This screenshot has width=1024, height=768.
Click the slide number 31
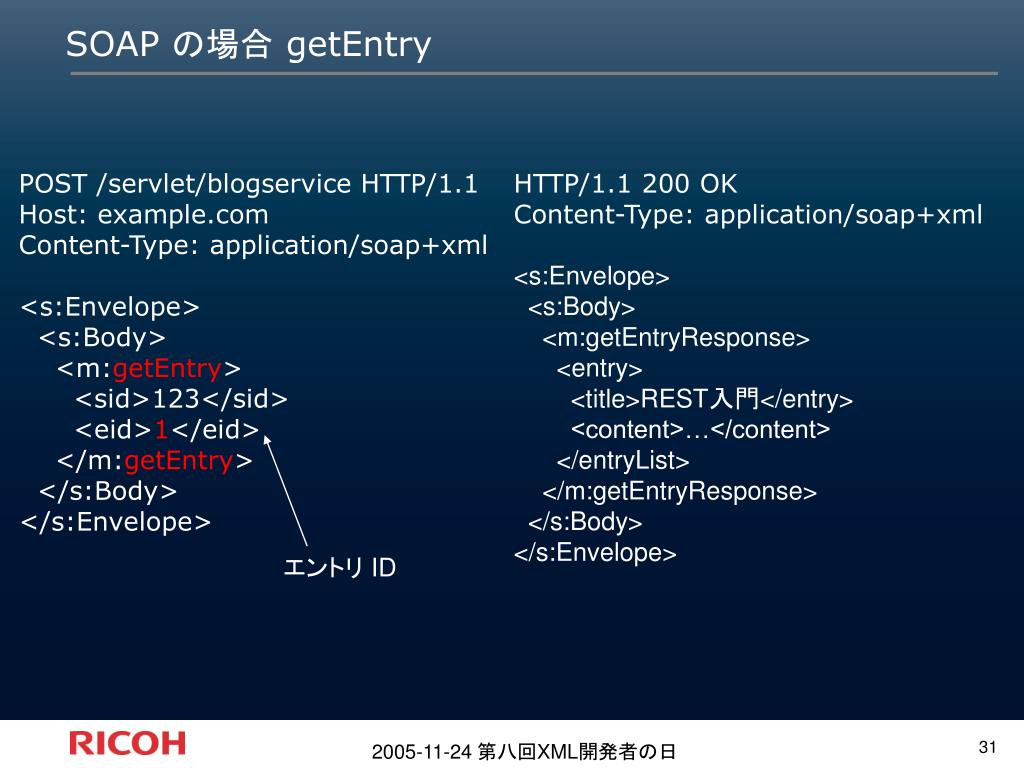click(987, 747)
